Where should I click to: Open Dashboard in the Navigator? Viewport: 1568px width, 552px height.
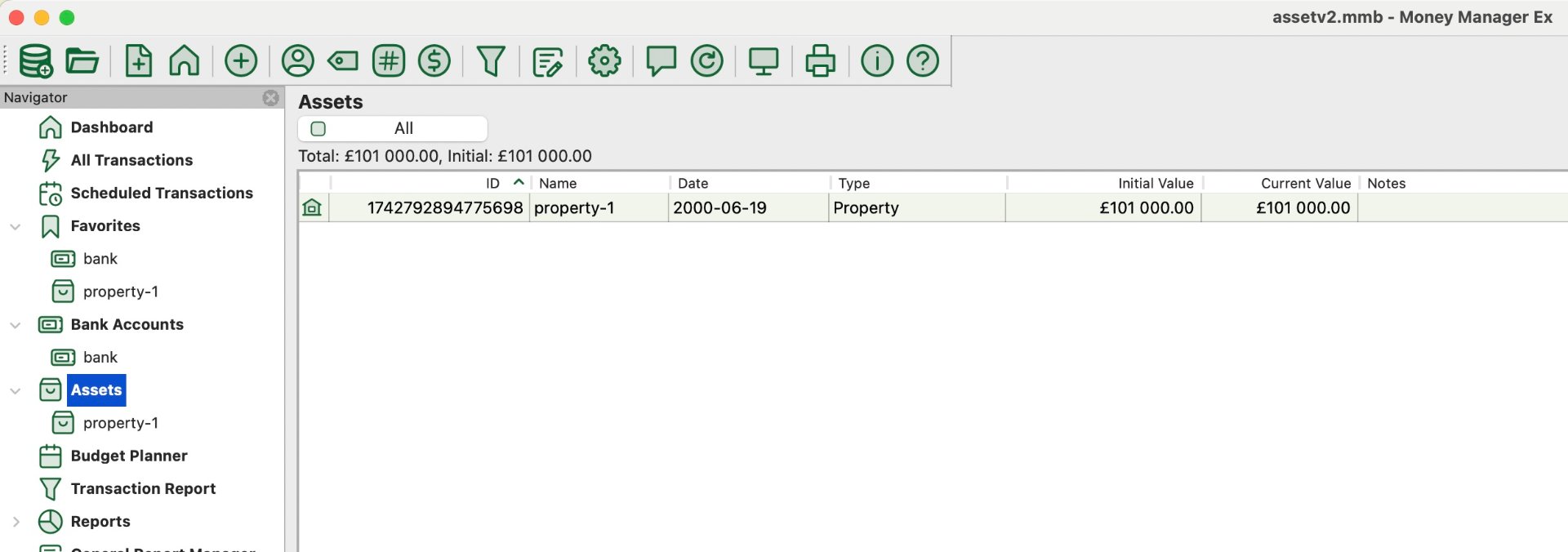pos(111,127)
